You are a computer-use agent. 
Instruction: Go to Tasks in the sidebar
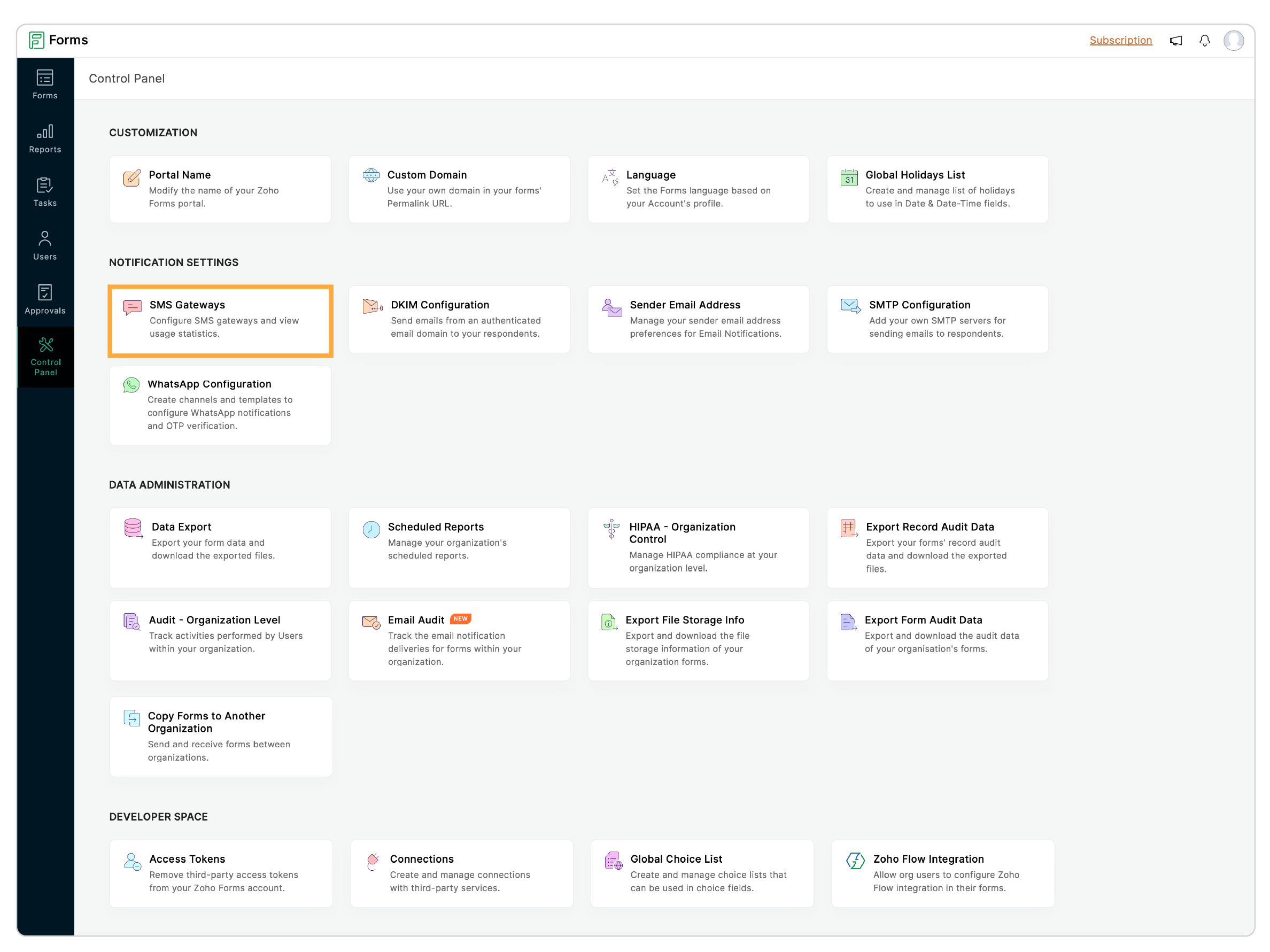tap(45, 192)
